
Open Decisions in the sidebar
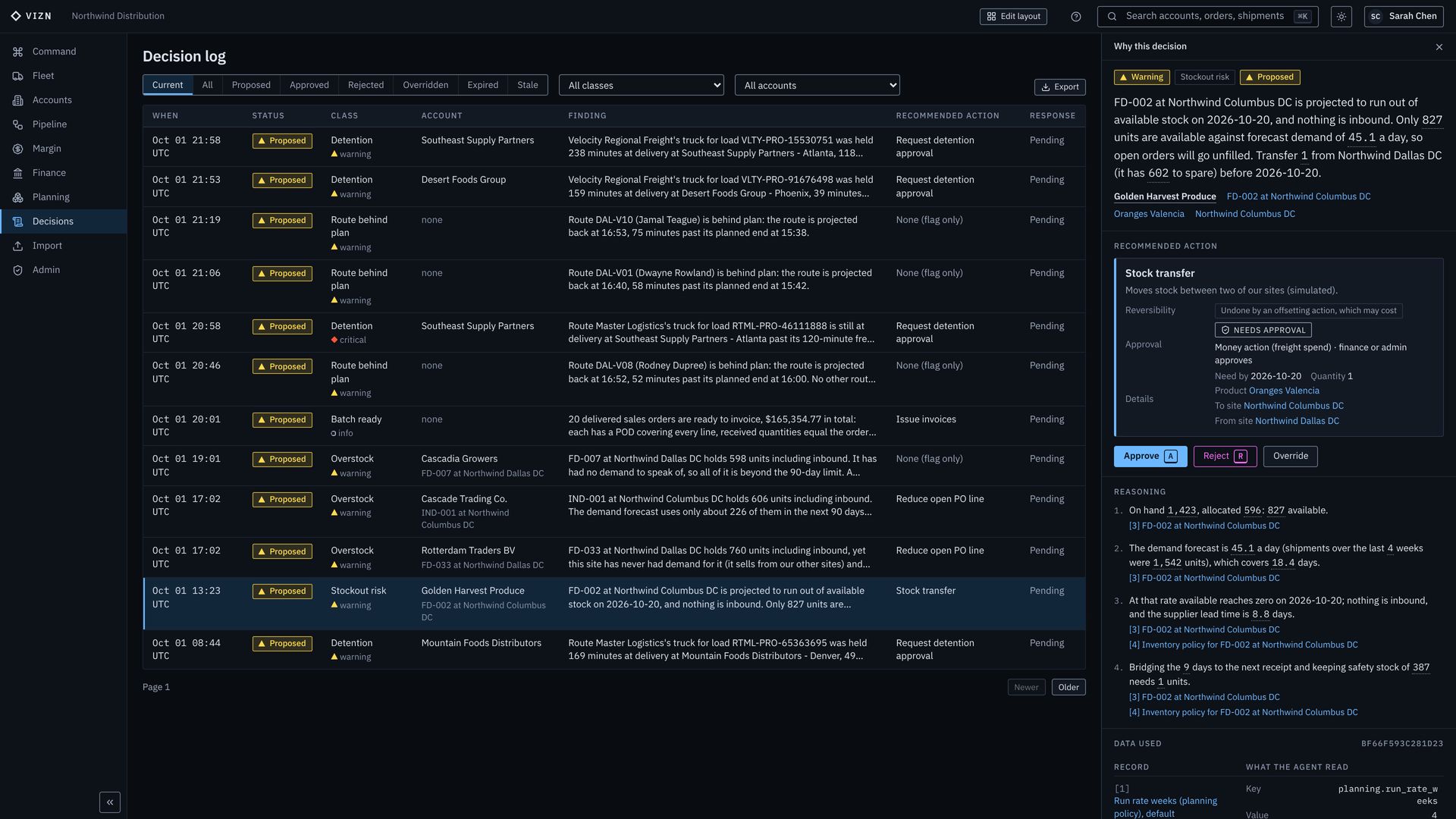point(63,221)
